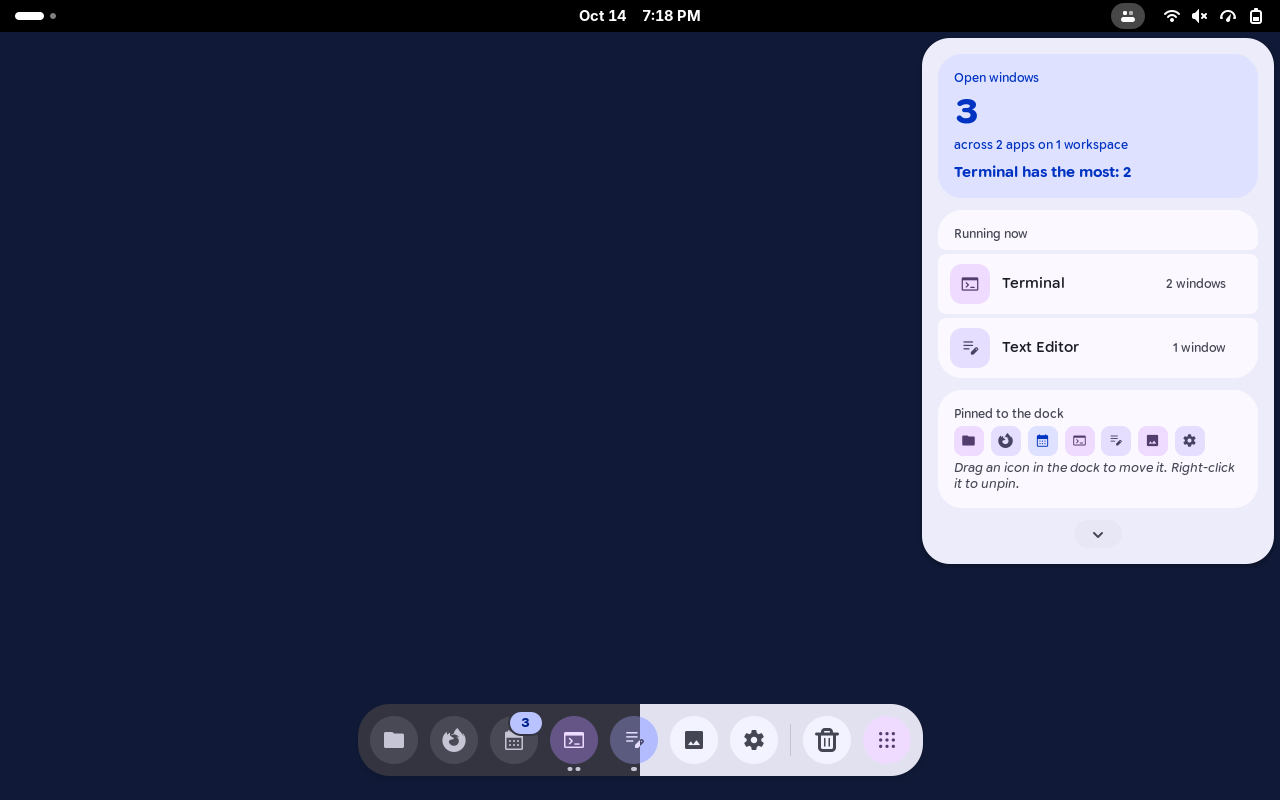
Task: Click the Wi-Fi indicator in the top bar
Action: (1172, 16)
